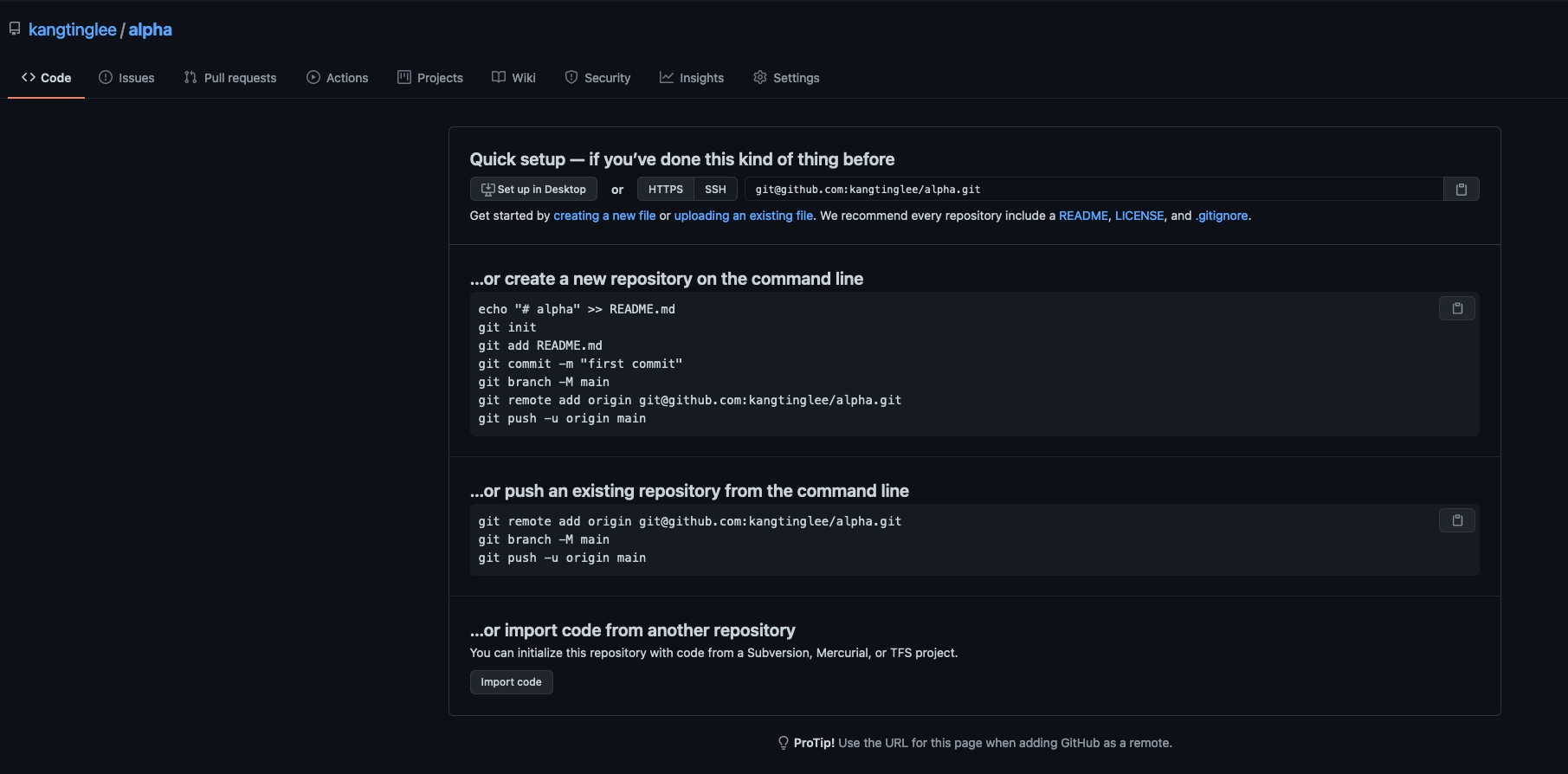1568x774 pixels.
Task: Click the Import code button
Action: [x=511, y=682]
